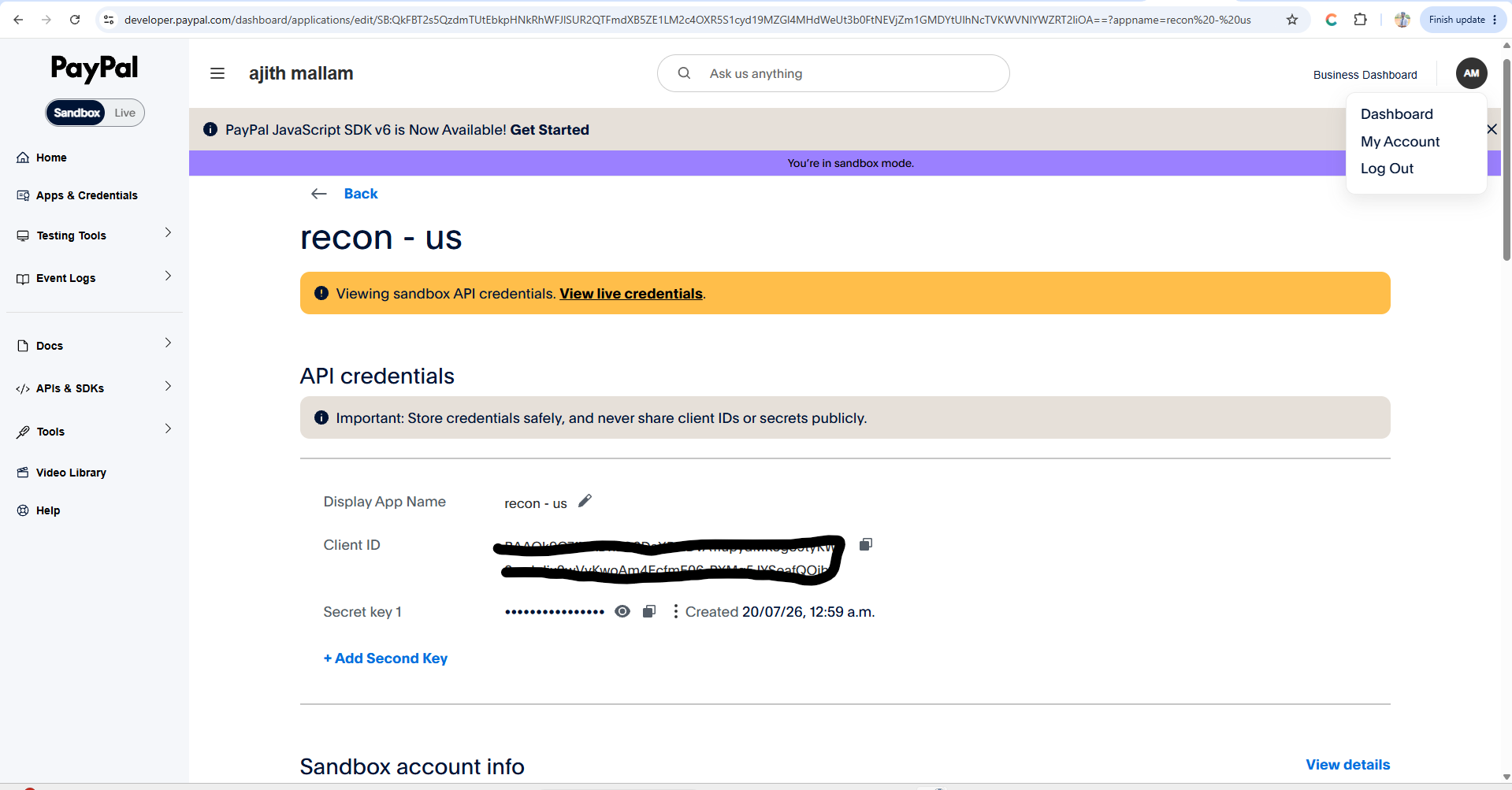View site information icon in address bar

109,20
